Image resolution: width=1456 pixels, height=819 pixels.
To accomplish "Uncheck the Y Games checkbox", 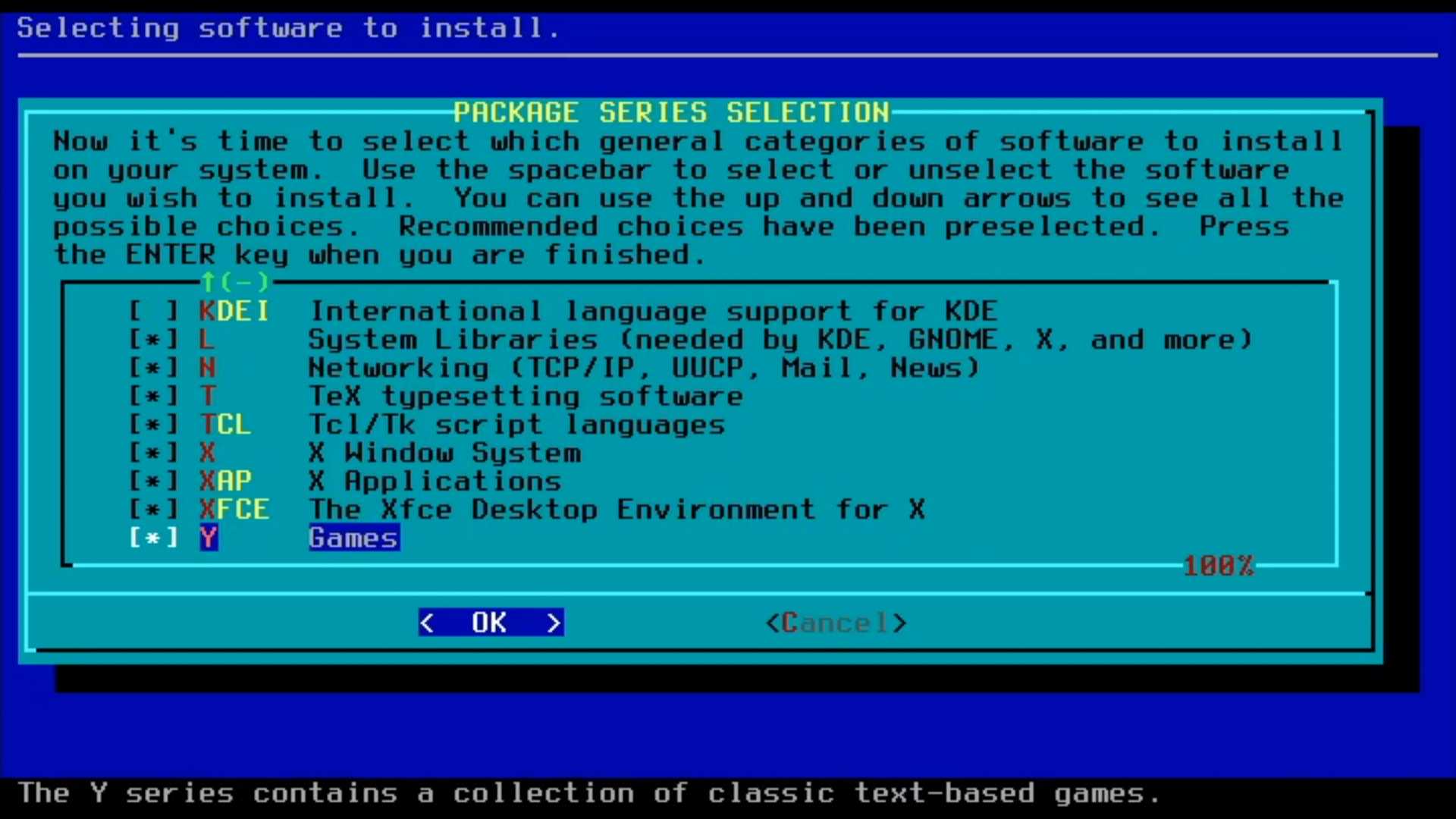I will 153,538.
